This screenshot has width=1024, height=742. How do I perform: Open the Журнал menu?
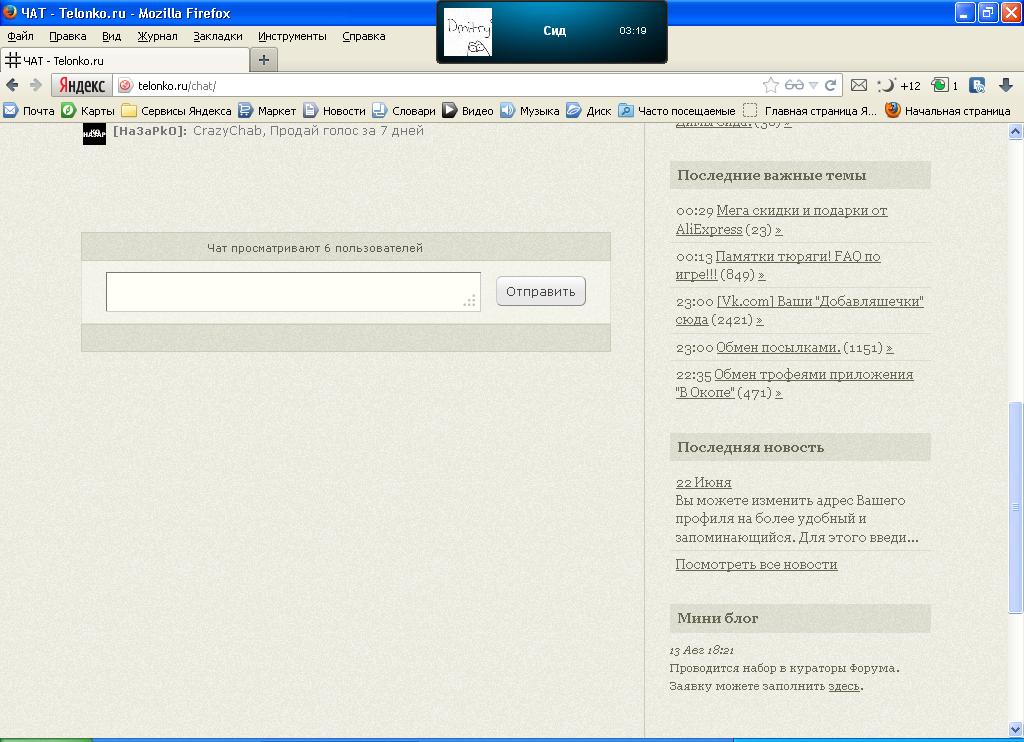click(157, 37)
